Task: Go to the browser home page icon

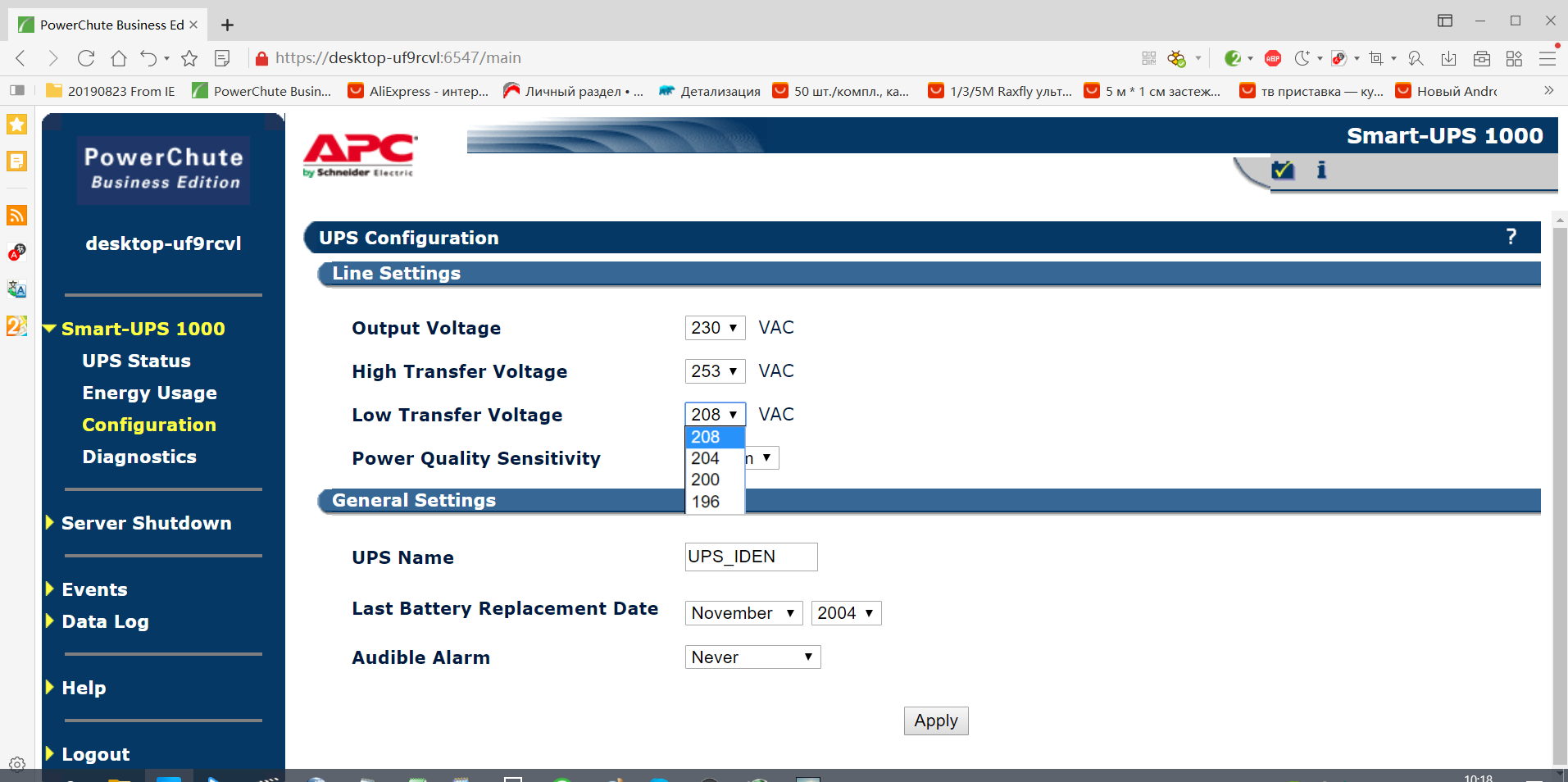Action: point(119,58)
